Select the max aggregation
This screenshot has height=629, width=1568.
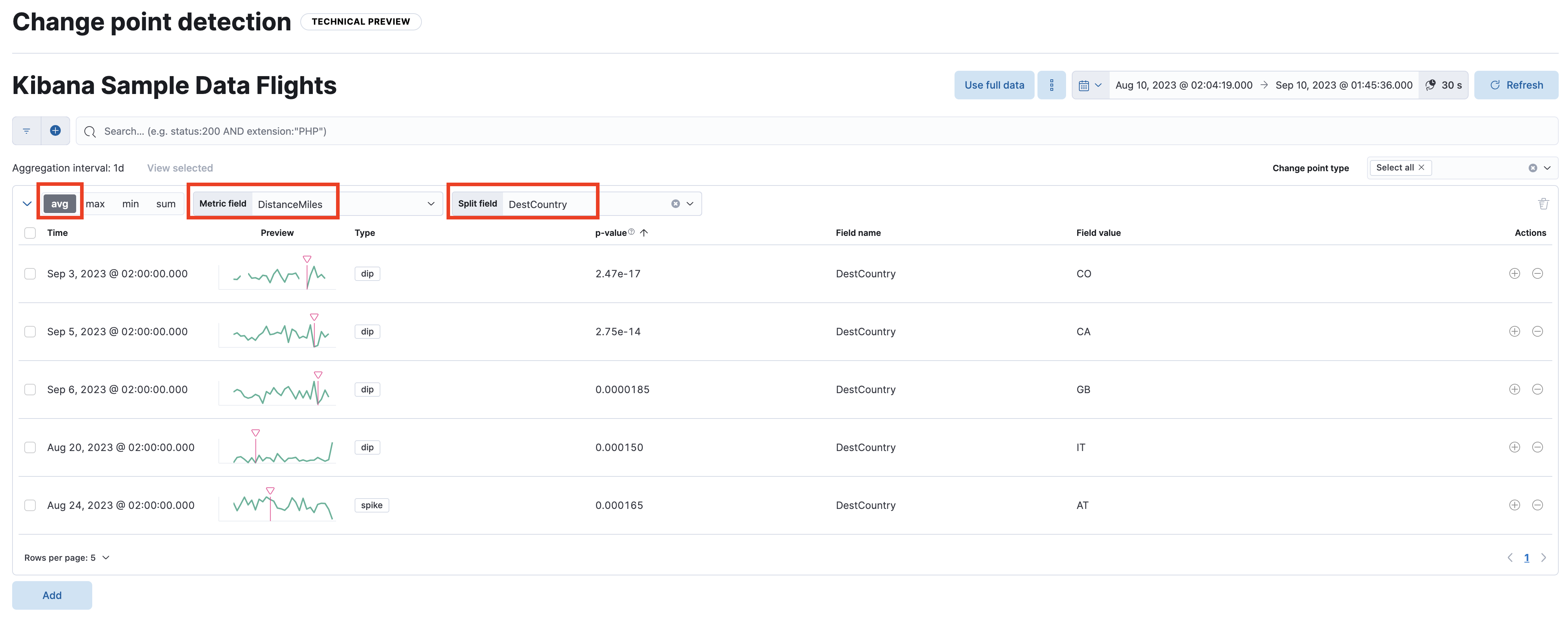95,204
